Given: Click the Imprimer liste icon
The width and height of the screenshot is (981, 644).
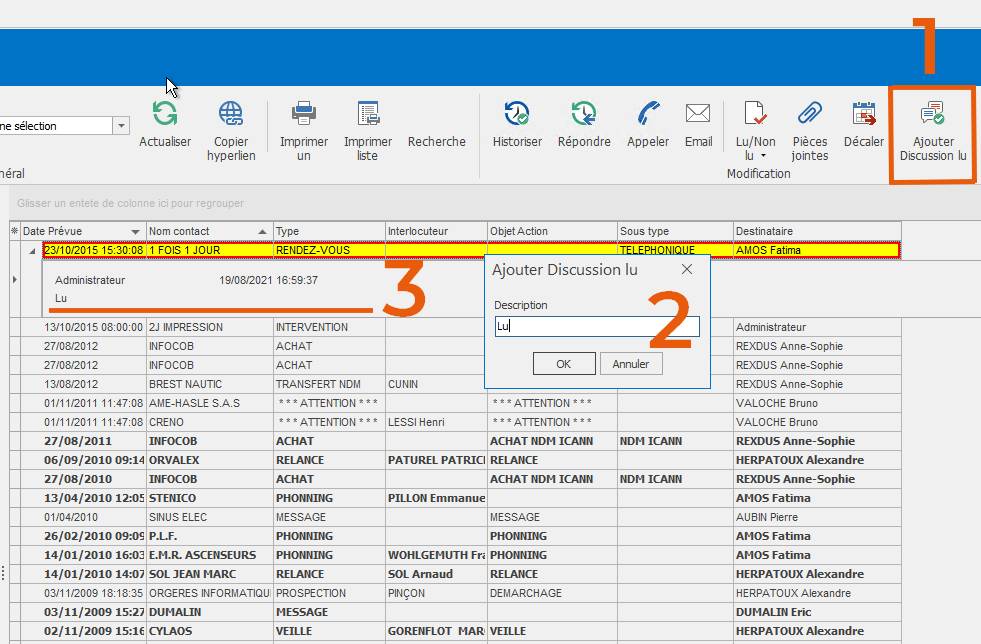Looking at the screenshot, I should coord(368,113).
